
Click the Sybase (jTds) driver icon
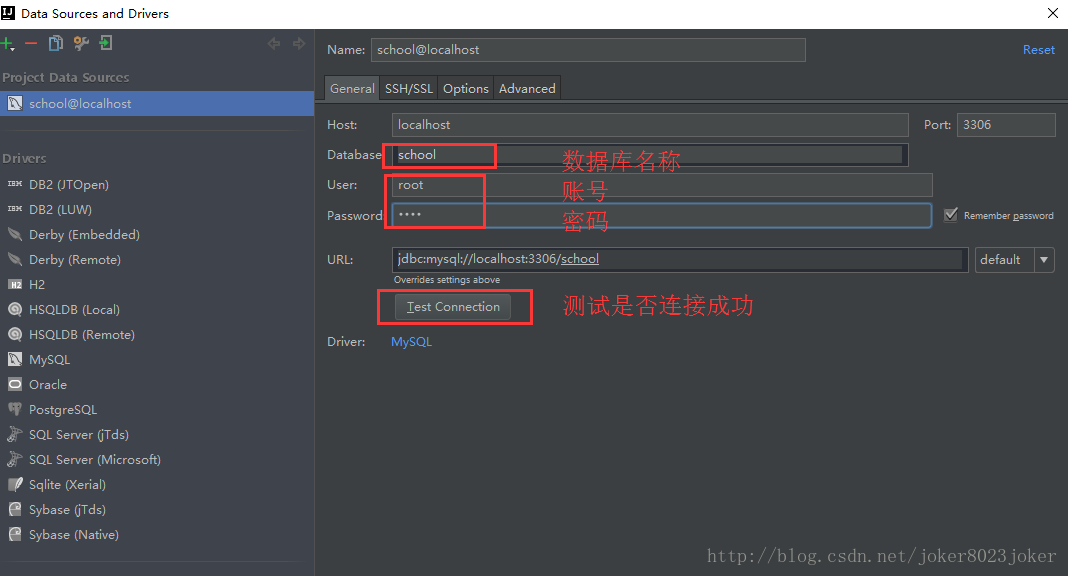(x=15, y=509)
